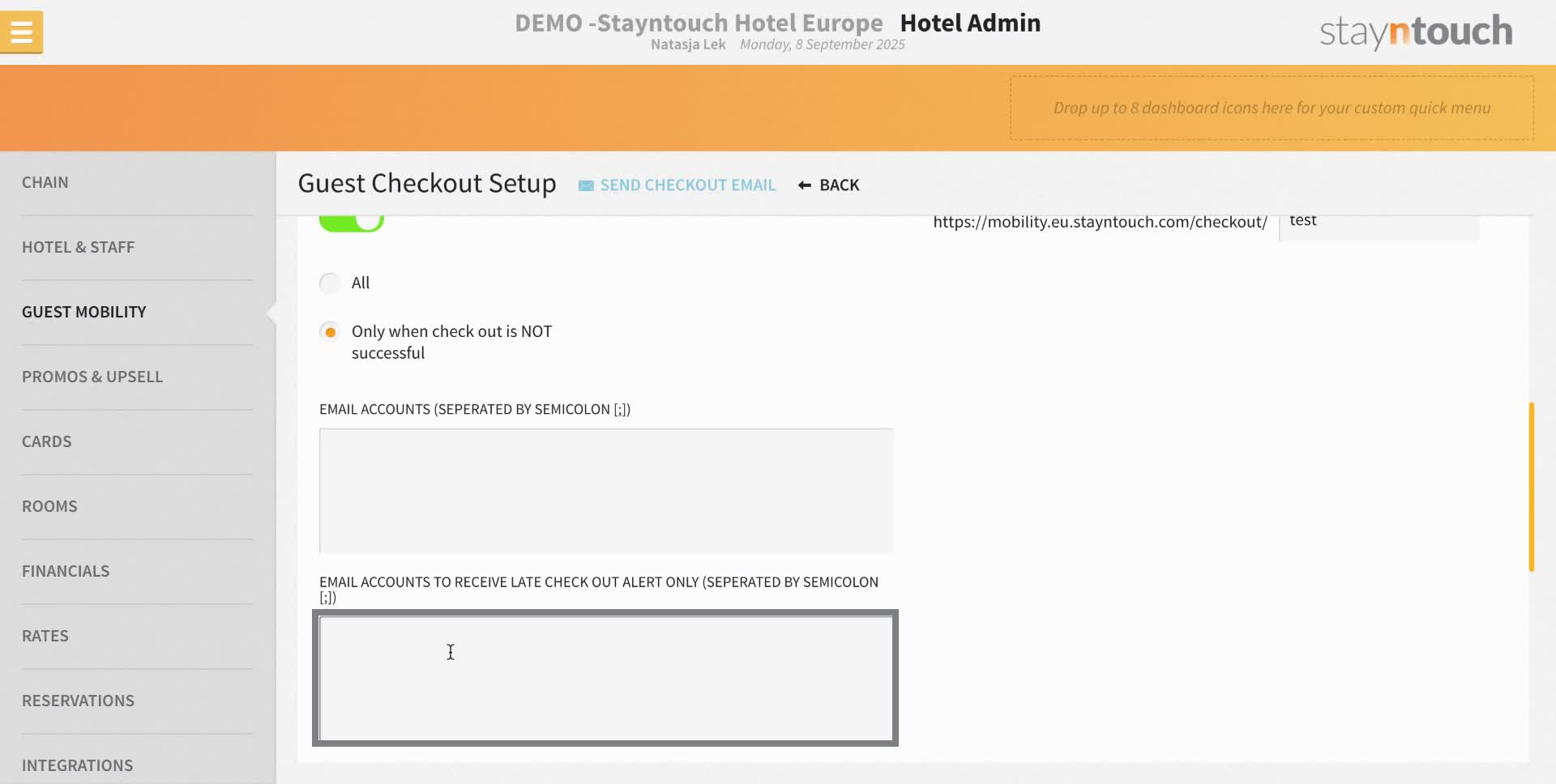1556x784 pixels.
Task: Open the GUEST MOBILITY section
Action: pyautogui.click(x=83, y=312)
